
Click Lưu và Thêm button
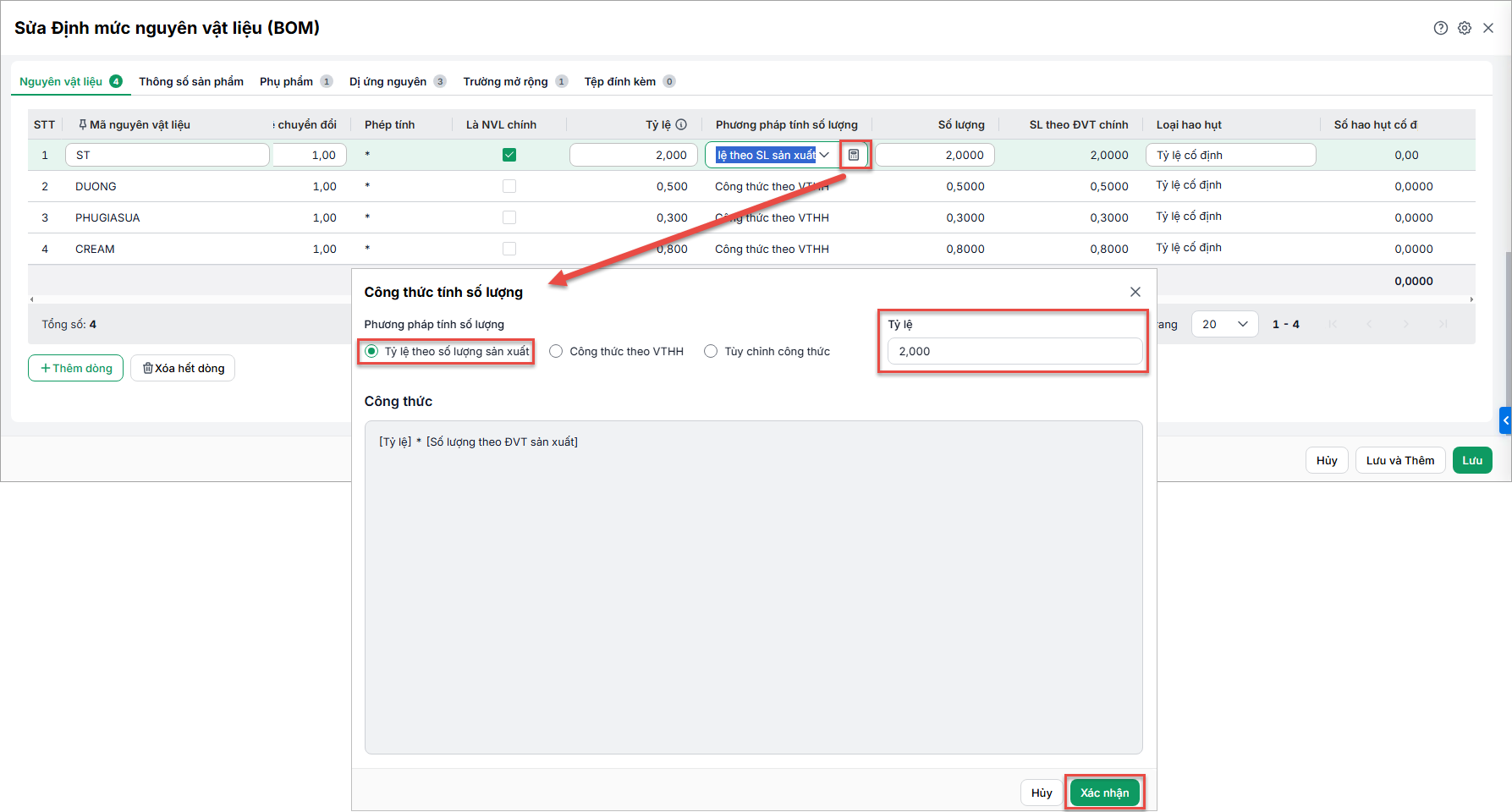click(x=1400, y=460)
